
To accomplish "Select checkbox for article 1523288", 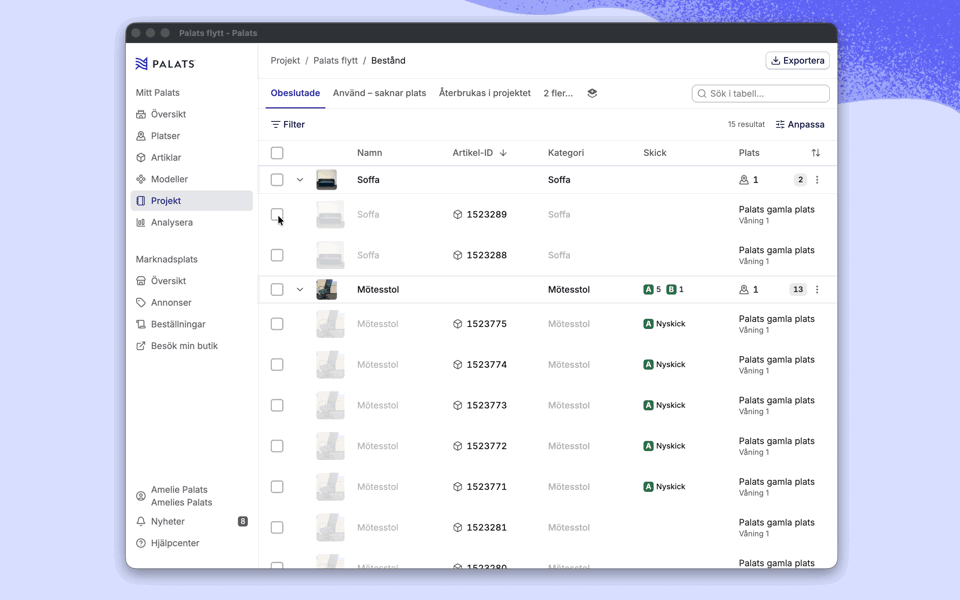I will click(277, 255).
